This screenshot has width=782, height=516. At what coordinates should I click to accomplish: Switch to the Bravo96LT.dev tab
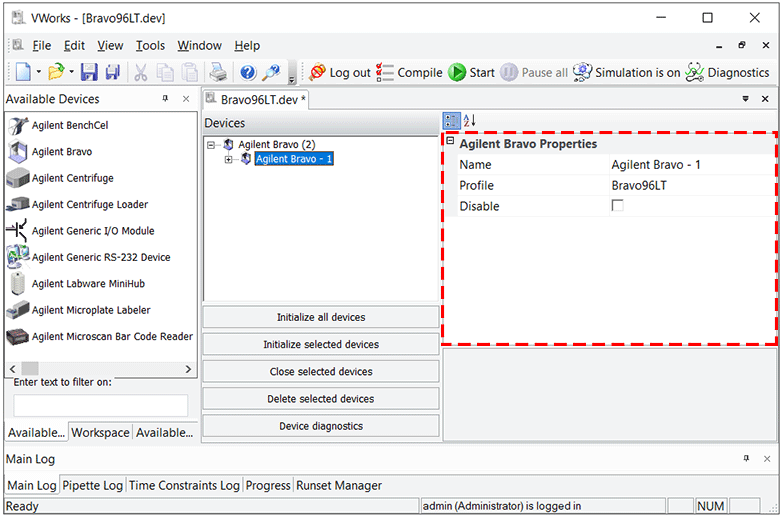(255, 99)
